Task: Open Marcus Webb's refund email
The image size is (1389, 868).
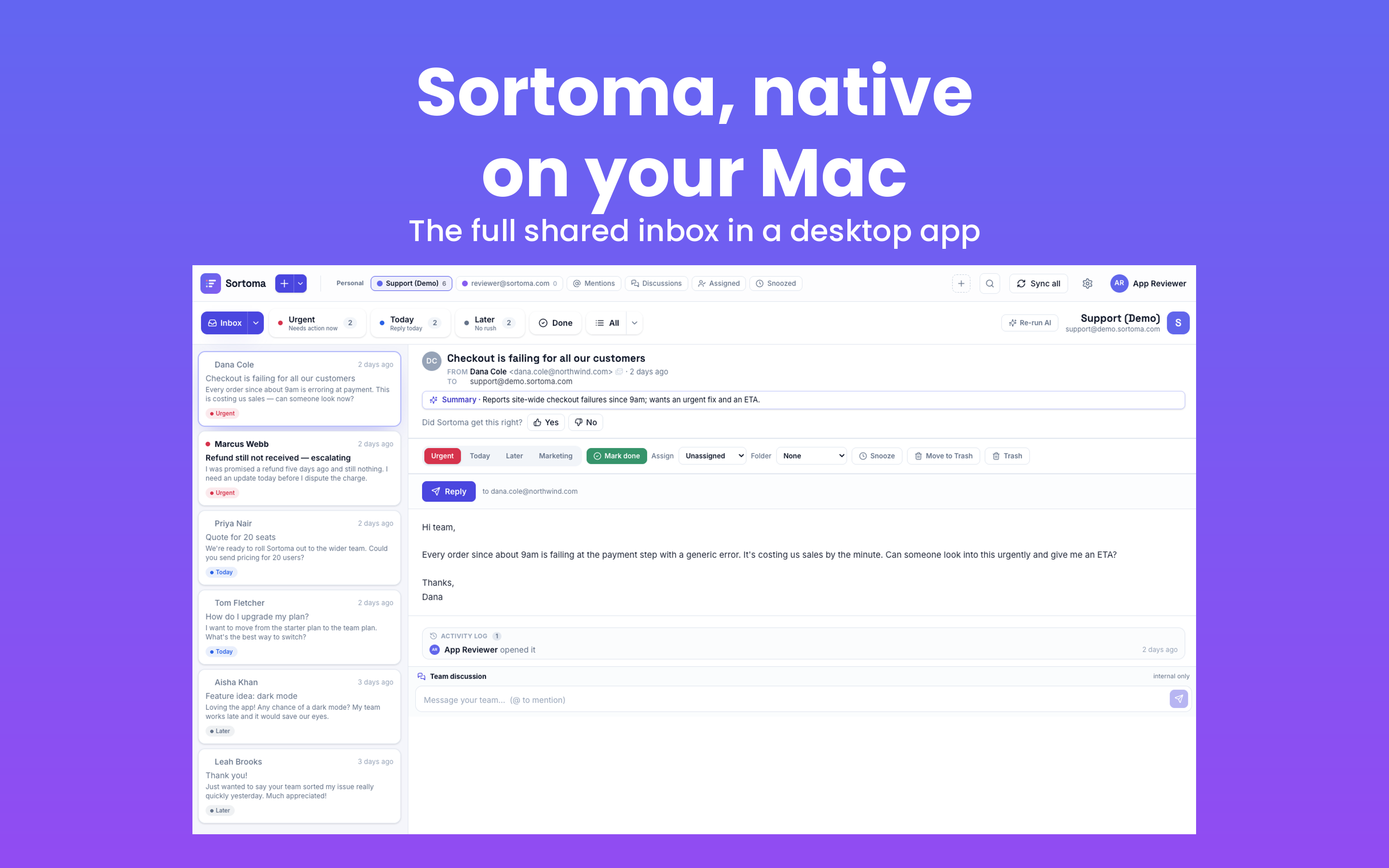Action: pyautogui.click(x=300, y=468)
